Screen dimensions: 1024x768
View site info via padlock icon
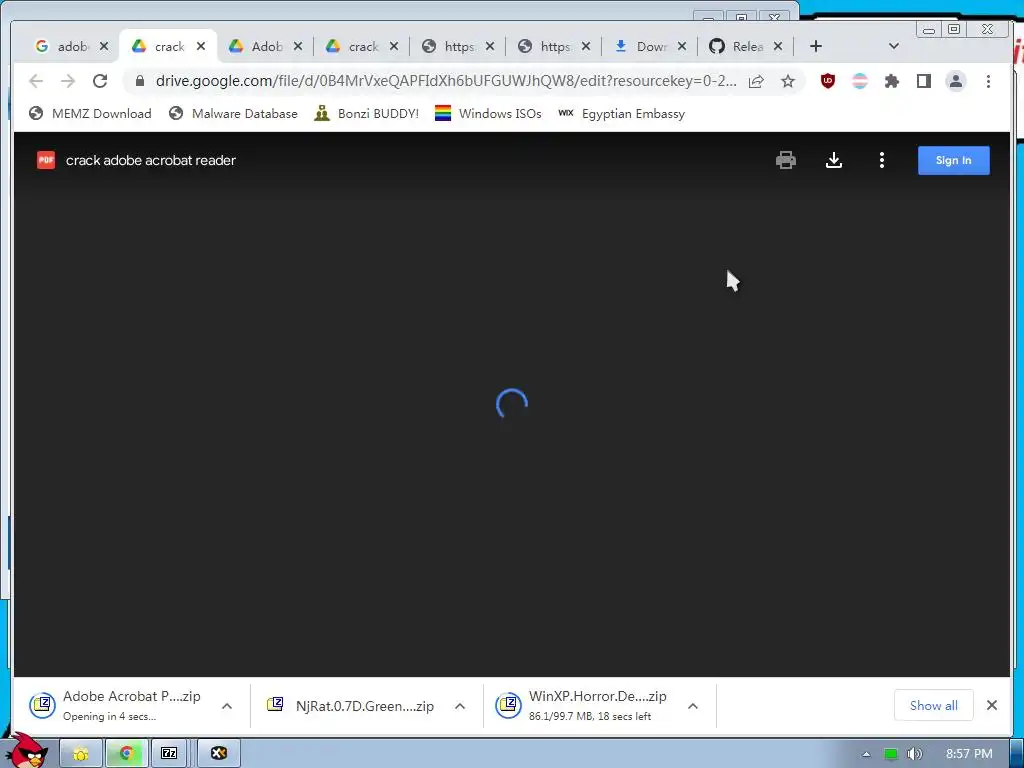click(x=139, y=81)
